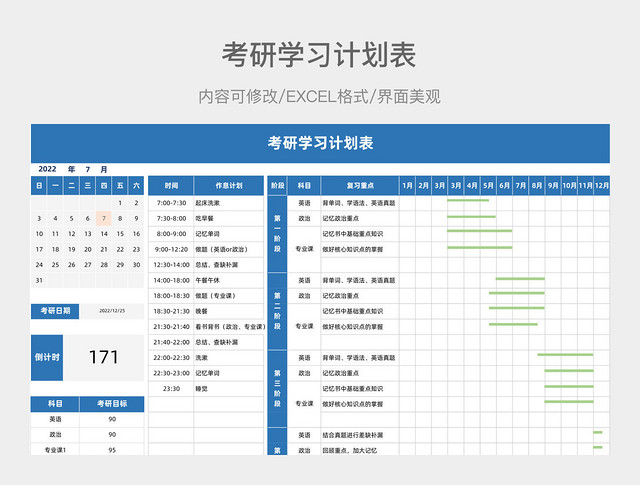Click the 21:40-22:00 time cell
The width and height of the screenshot is (640, 485).
click(x=171, y=342)
